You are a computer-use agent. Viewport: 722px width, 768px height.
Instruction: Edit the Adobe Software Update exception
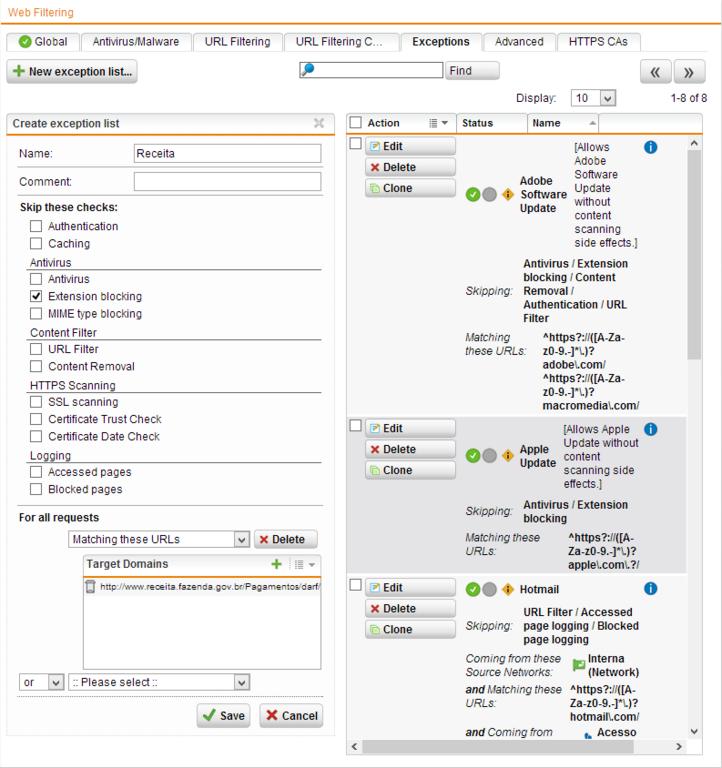click(410, 146)
